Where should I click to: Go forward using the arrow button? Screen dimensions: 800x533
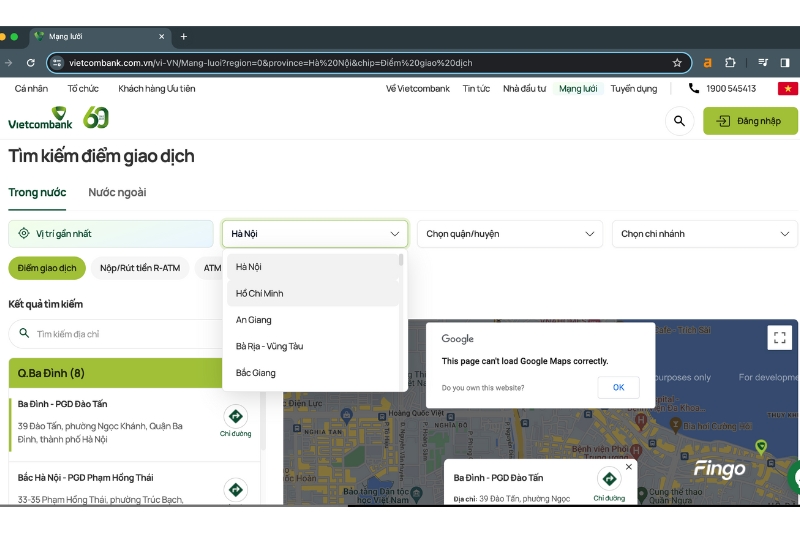point(9,63)
